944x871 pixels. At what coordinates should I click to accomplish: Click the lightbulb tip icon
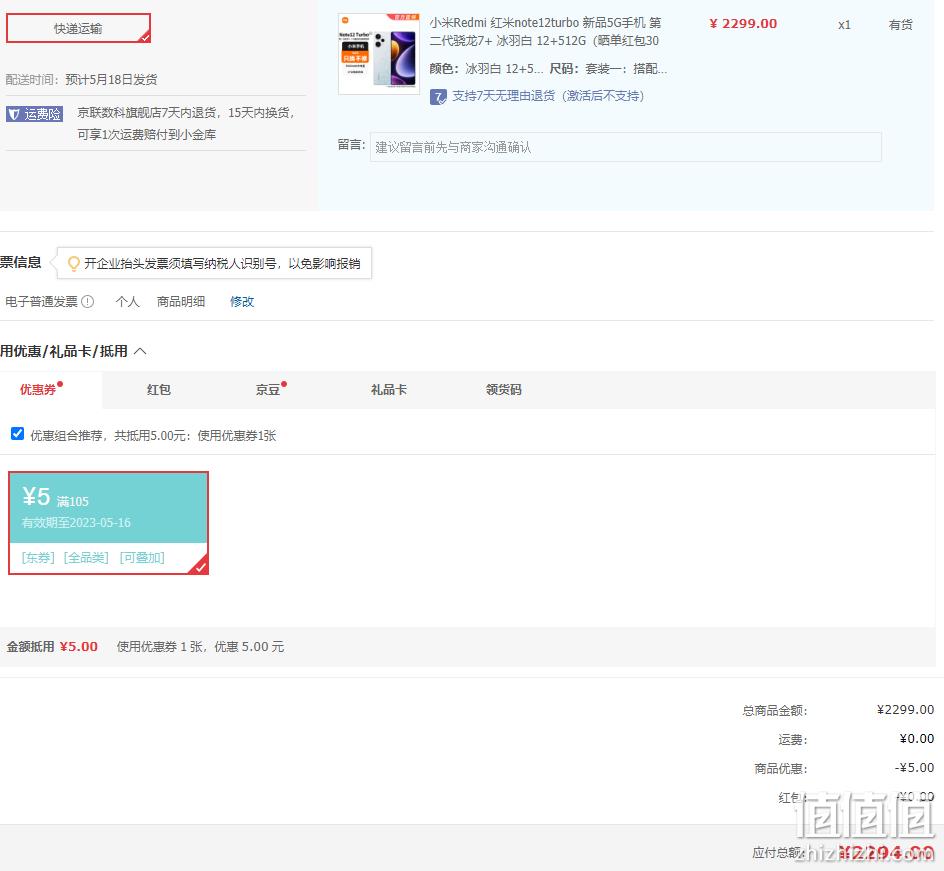(73, 263)
